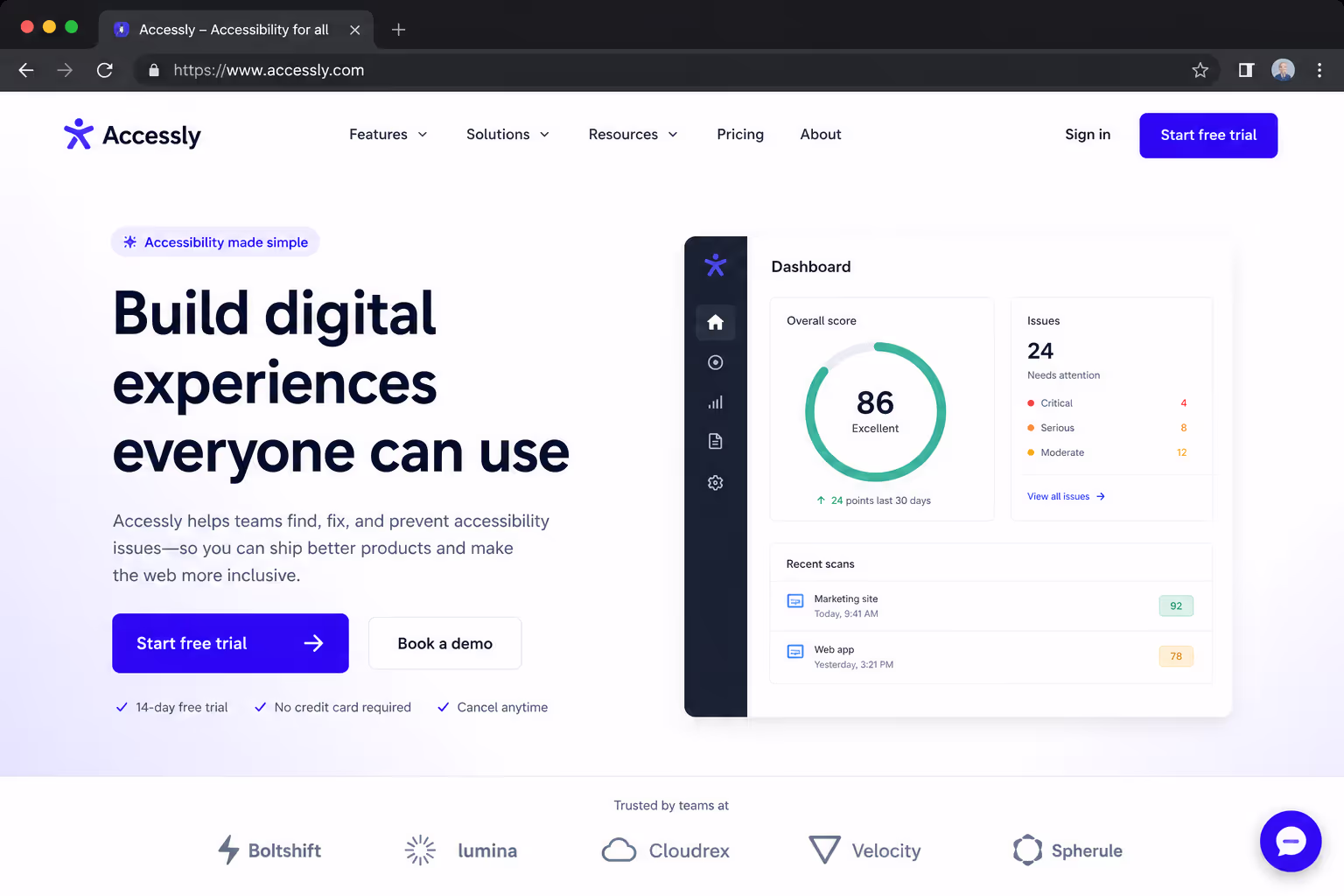Click the Moderate issues row

pos(1108,452)
